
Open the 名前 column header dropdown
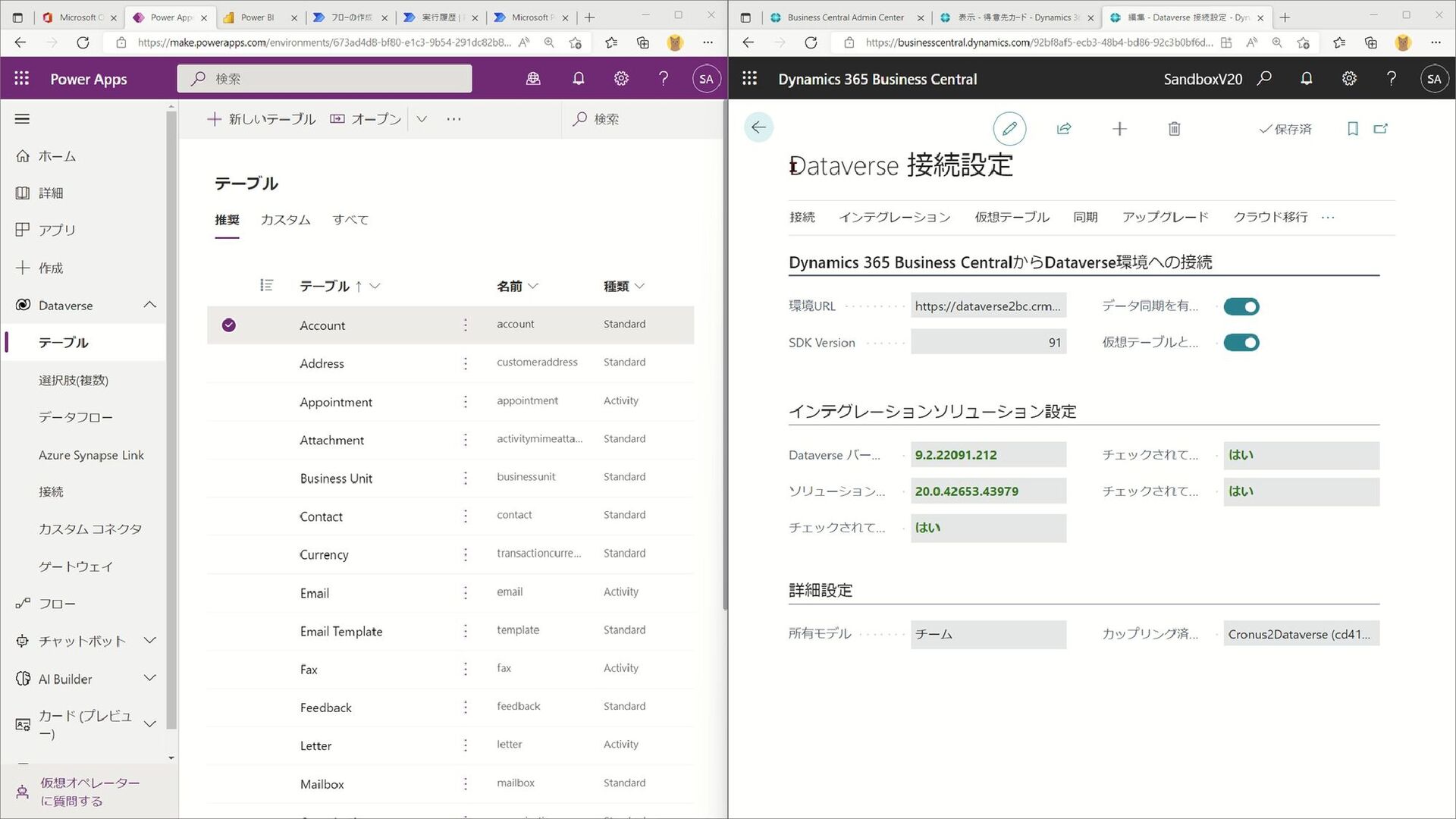(533, 286)
